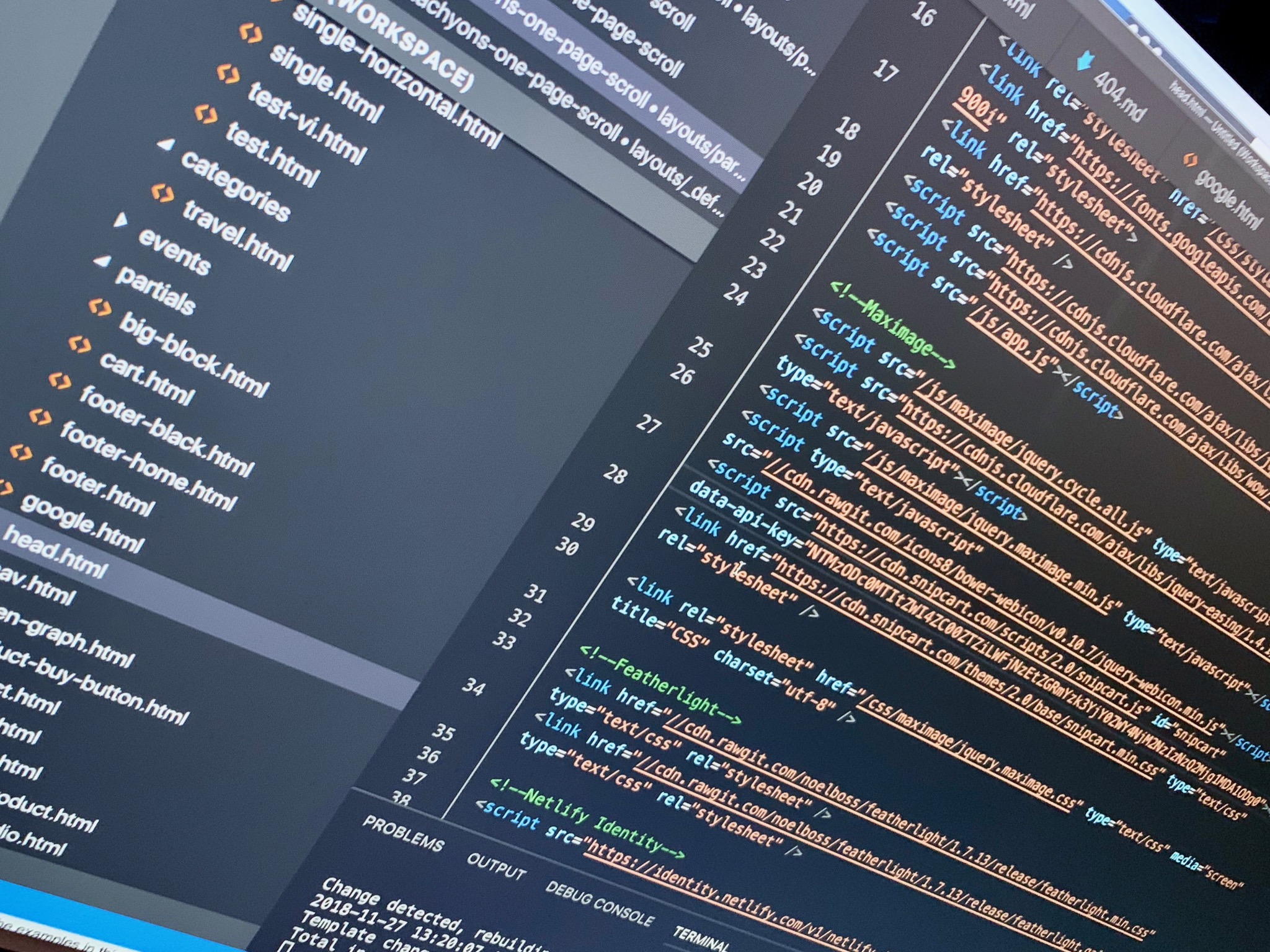Click the orange HTML icon on google.html tab

point(1189,160)
